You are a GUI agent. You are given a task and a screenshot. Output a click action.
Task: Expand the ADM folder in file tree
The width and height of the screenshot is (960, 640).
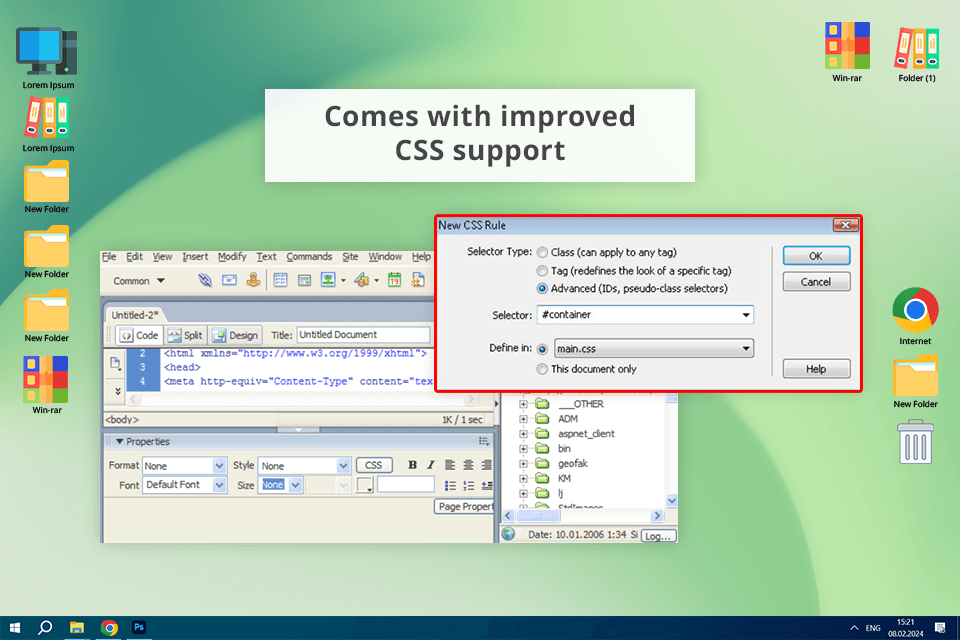[523, 419]
